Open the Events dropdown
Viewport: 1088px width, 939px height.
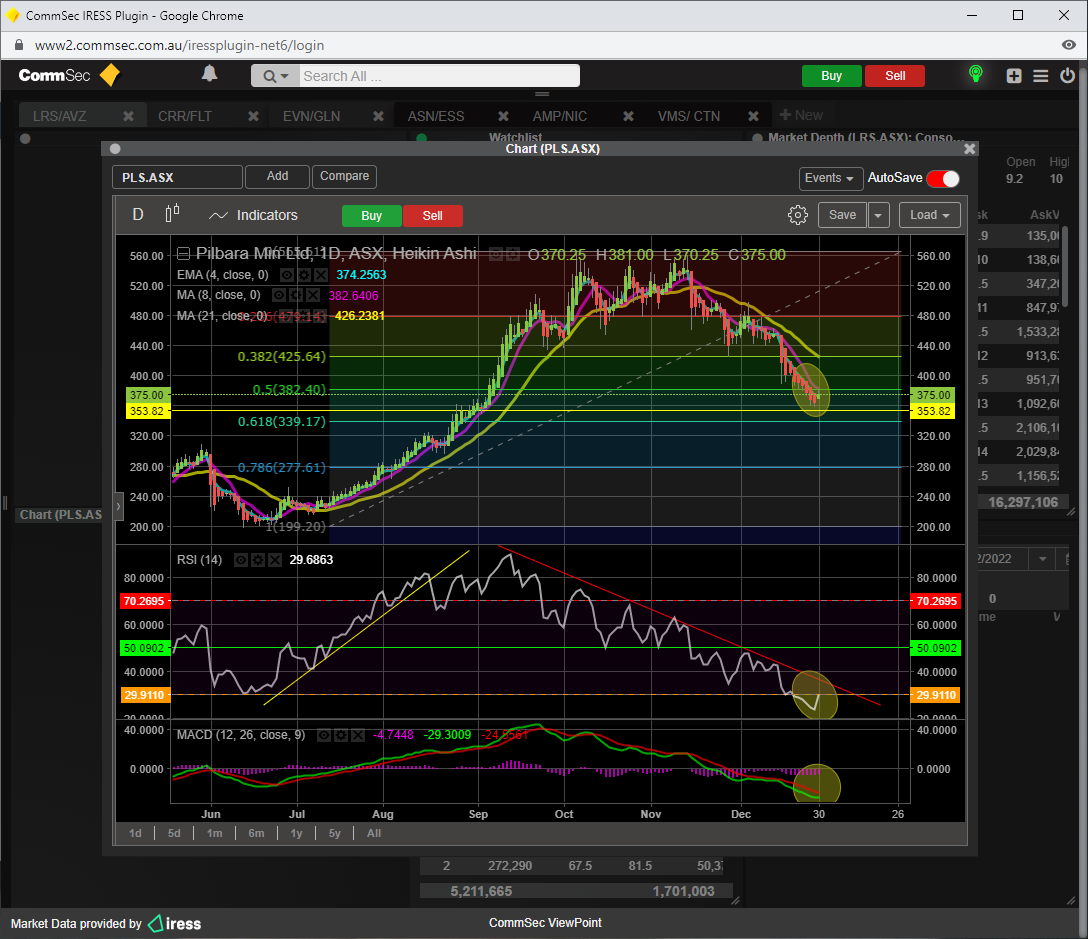tap(830, 178)
